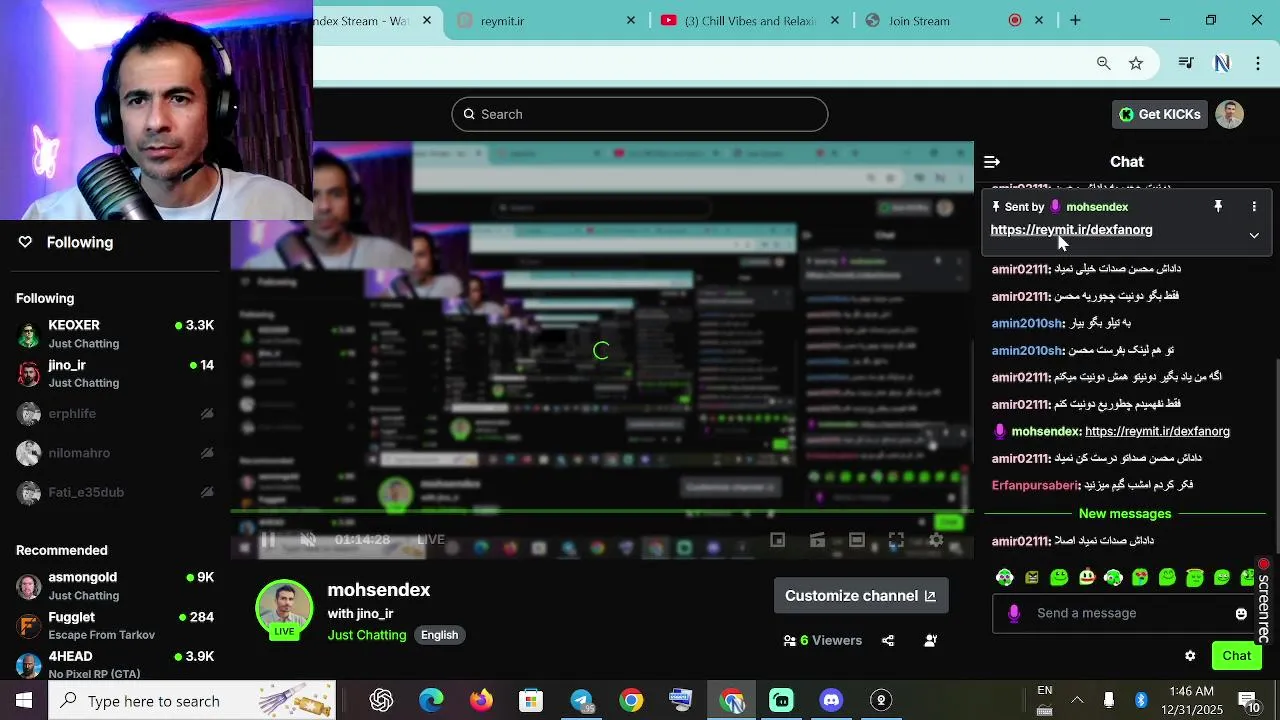Open offline channel erphlife
Image resolution: width=1280 pixels, height=720 pixels.
(115, 413)
